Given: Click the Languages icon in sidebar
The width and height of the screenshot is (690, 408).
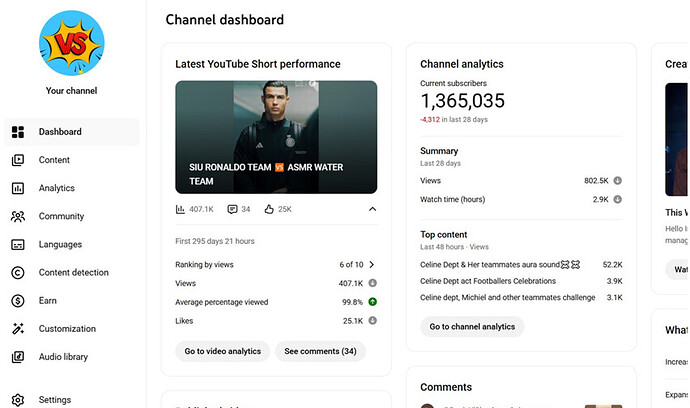Looking at the screenshot, I should coord(18,244).
